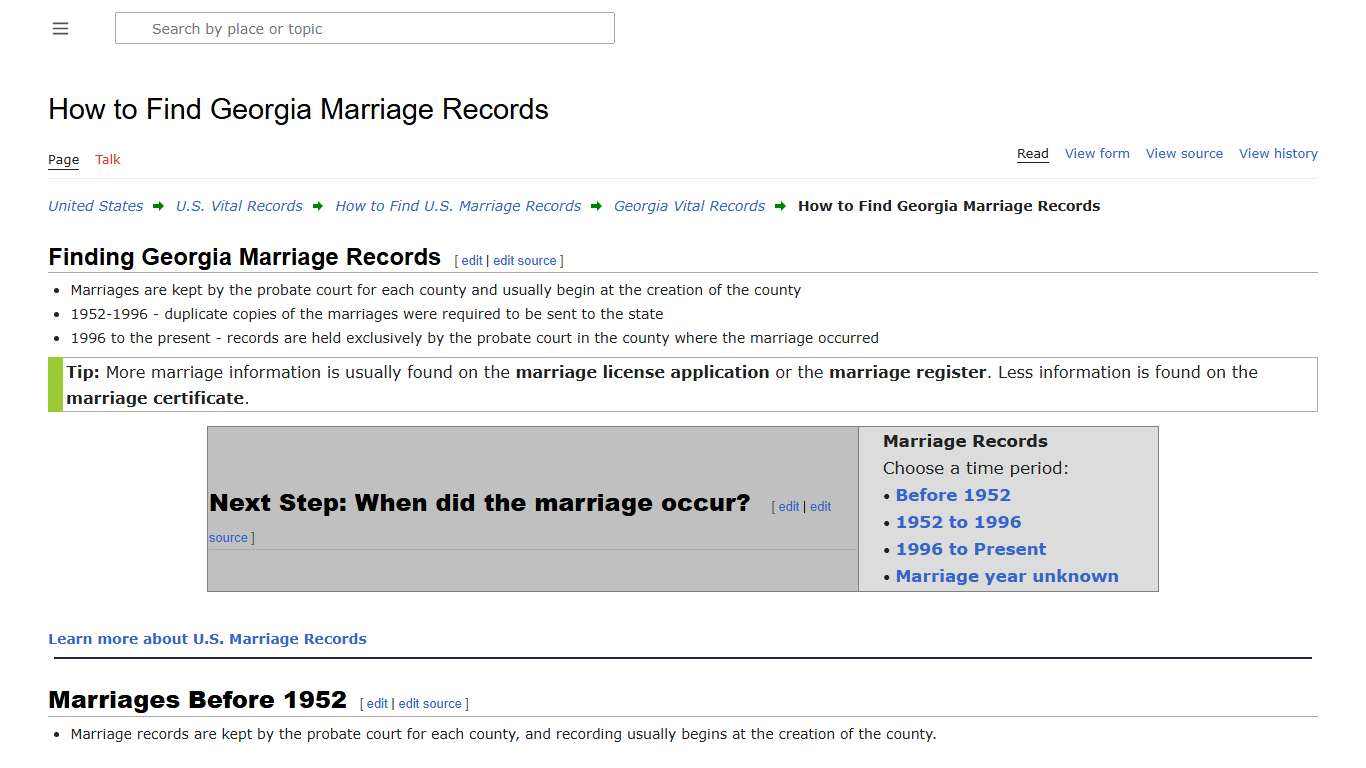Image resolution: width=1366 pixels, height=768 pixels.
Task: Open edit source for Finding Georgia Marriage Records
Action: (524, 260)
